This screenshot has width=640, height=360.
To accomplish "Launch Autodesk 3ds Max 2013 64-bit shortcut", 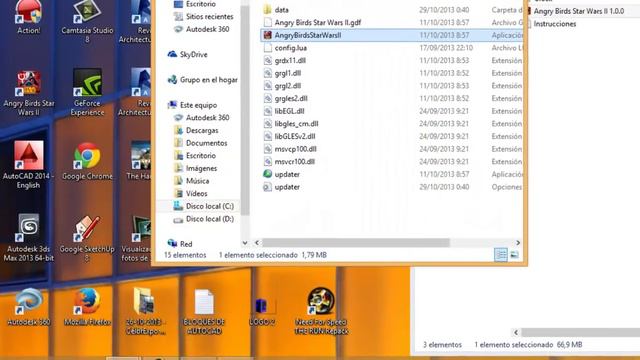I will [29, 238].
